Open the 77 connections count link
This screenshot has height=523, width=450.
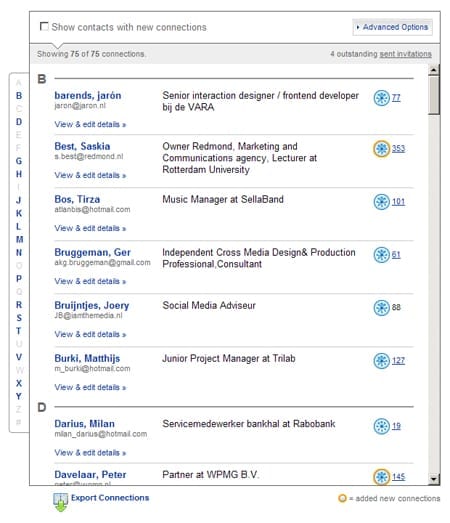[x=396, y=98]
